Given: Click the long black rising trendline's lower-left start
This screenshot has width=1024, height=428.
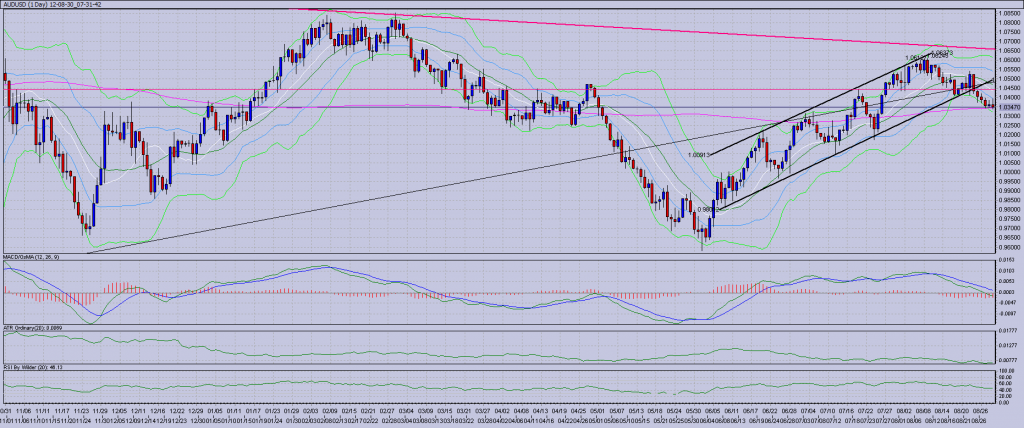Looking at the screenshot, I should pyautogui.click(x=90, y=252).
